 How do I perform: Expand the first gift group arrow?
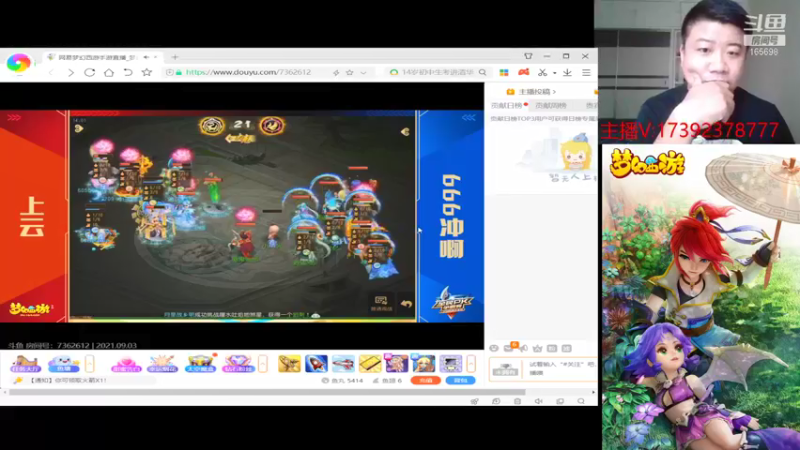click(x=90, y=364)
